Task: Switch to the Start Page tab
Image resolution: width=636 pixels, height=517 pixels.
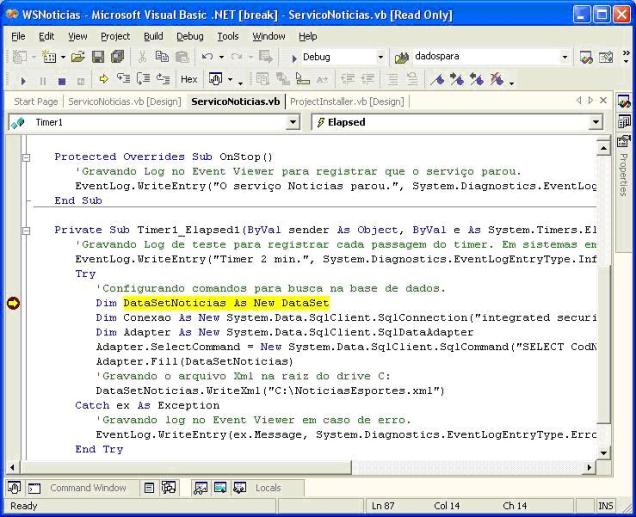Action: click(36, 101)
